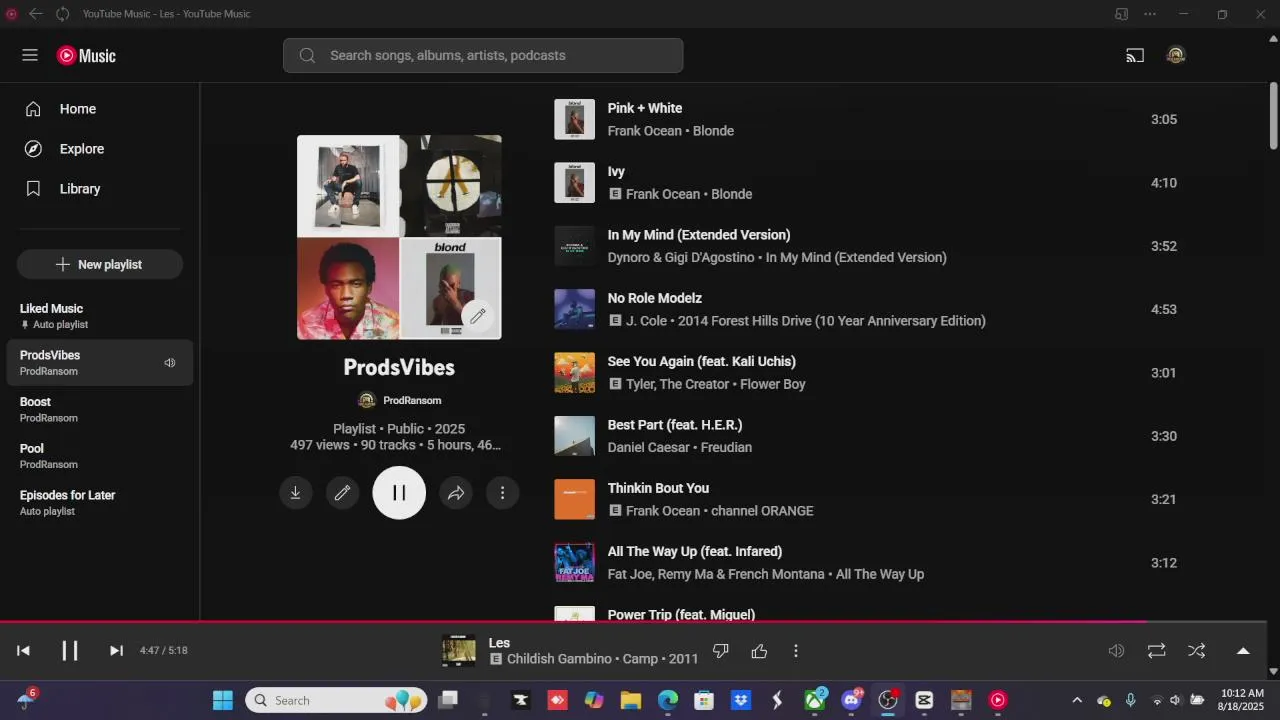
Task: Open the Liked Music playlist
Action: coord(100,316)
